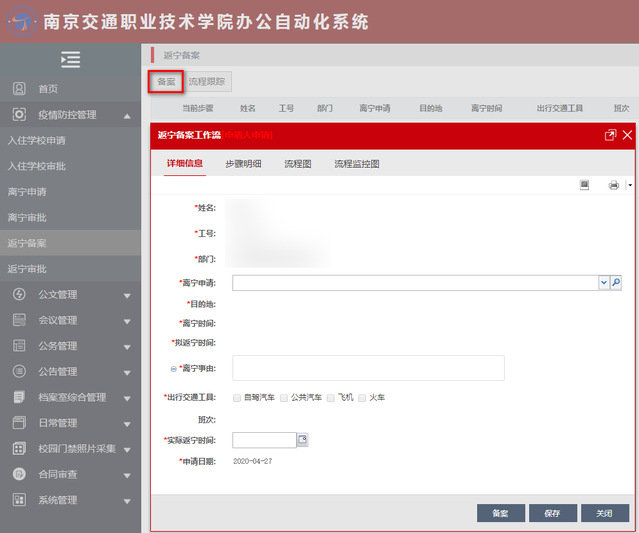Image resolution: width=639 pixels, height=533 pixels.
Task: Click the search icon beside 离宁申请 field
Action: [x=616, y=283]
